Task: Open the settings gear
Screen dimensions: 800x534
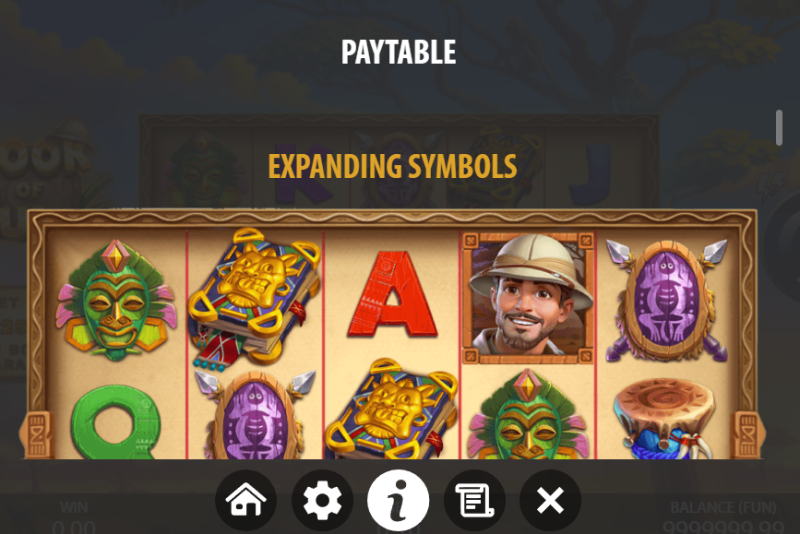Action: coord(322,500)
